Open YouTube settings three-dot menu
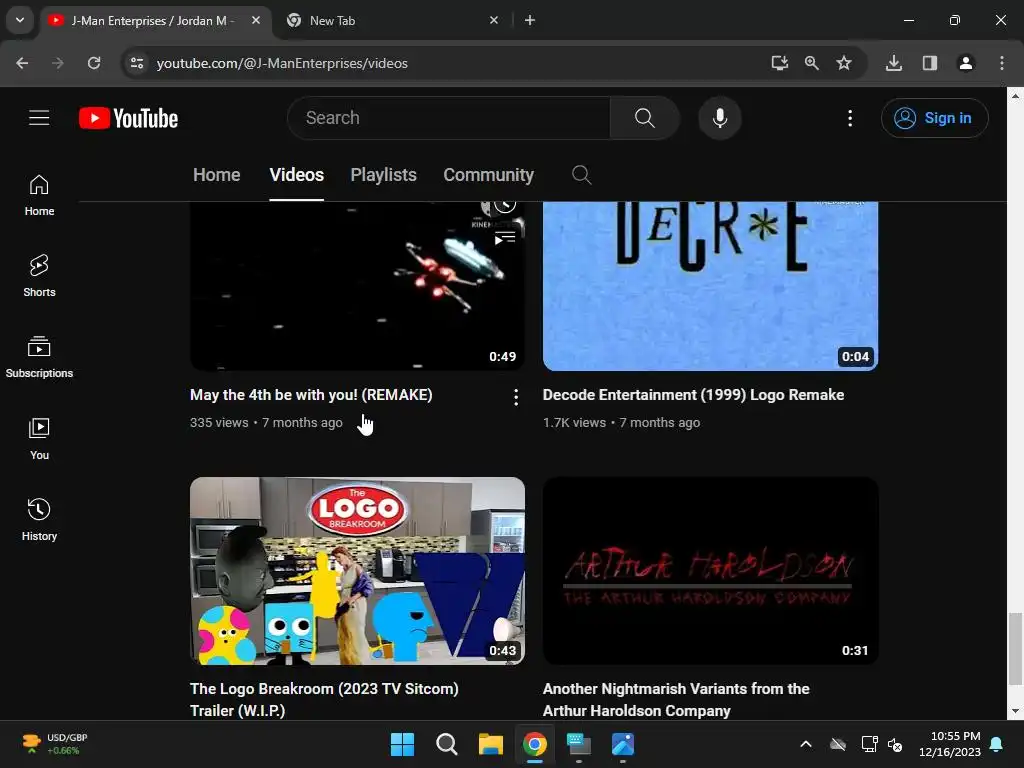1024x768 pixels. click(x=850, y=118)
